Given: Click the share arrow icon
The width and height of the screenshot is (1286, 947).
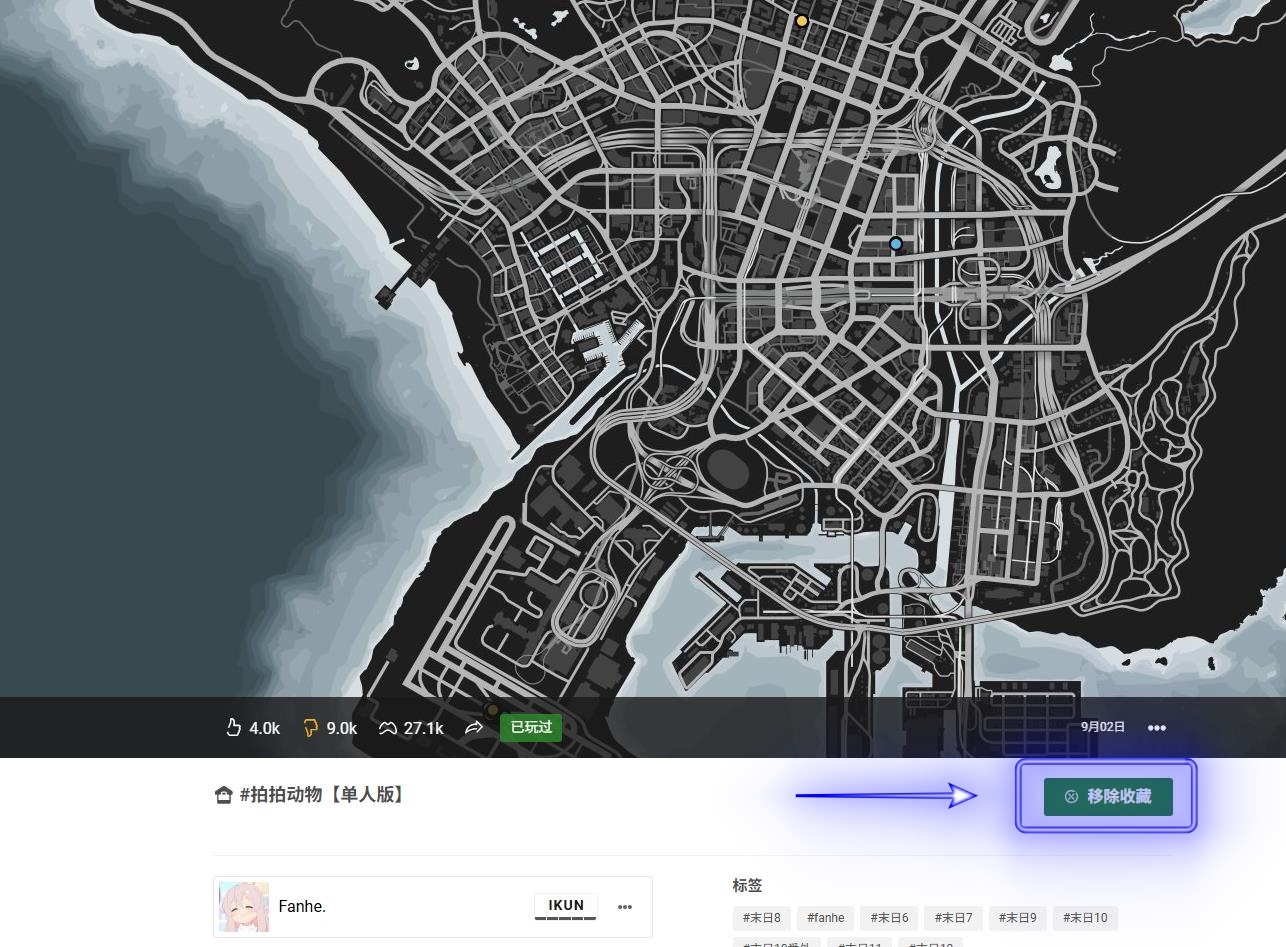Looking at the screenshot, I should [x=474, y=728].
